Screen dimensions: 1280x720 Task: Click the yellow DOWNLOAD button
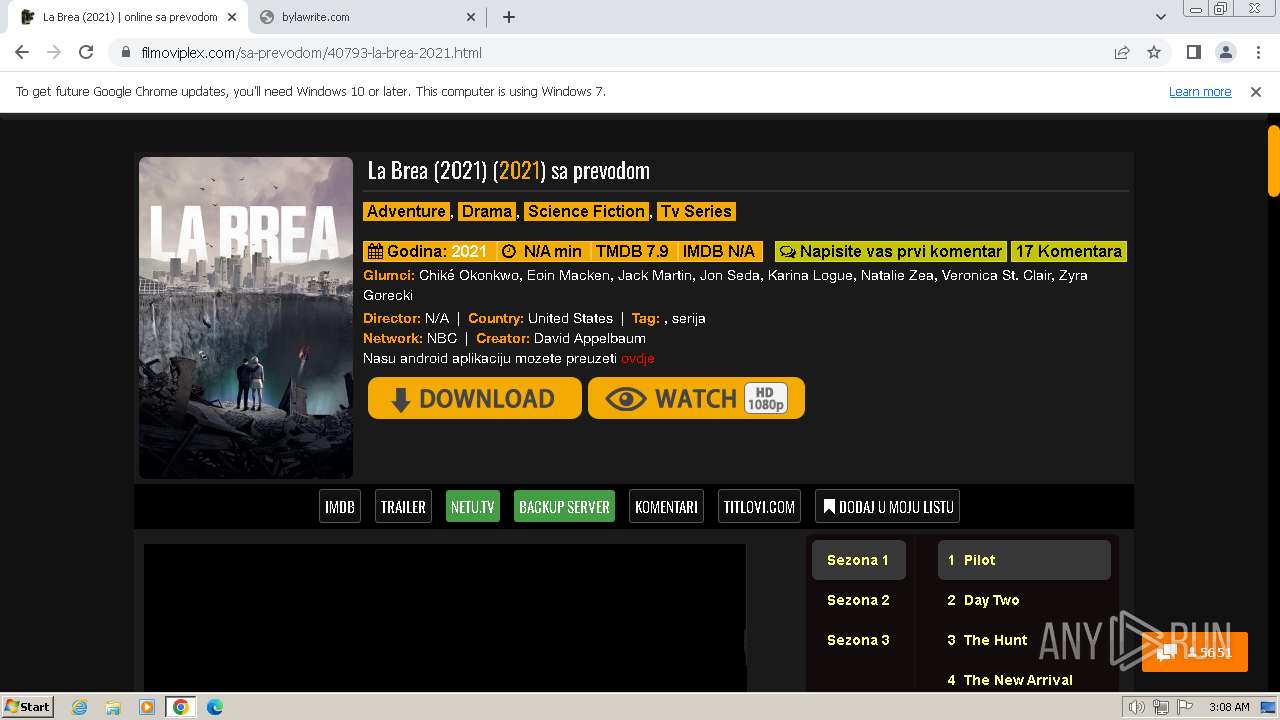tap(474, 398)
